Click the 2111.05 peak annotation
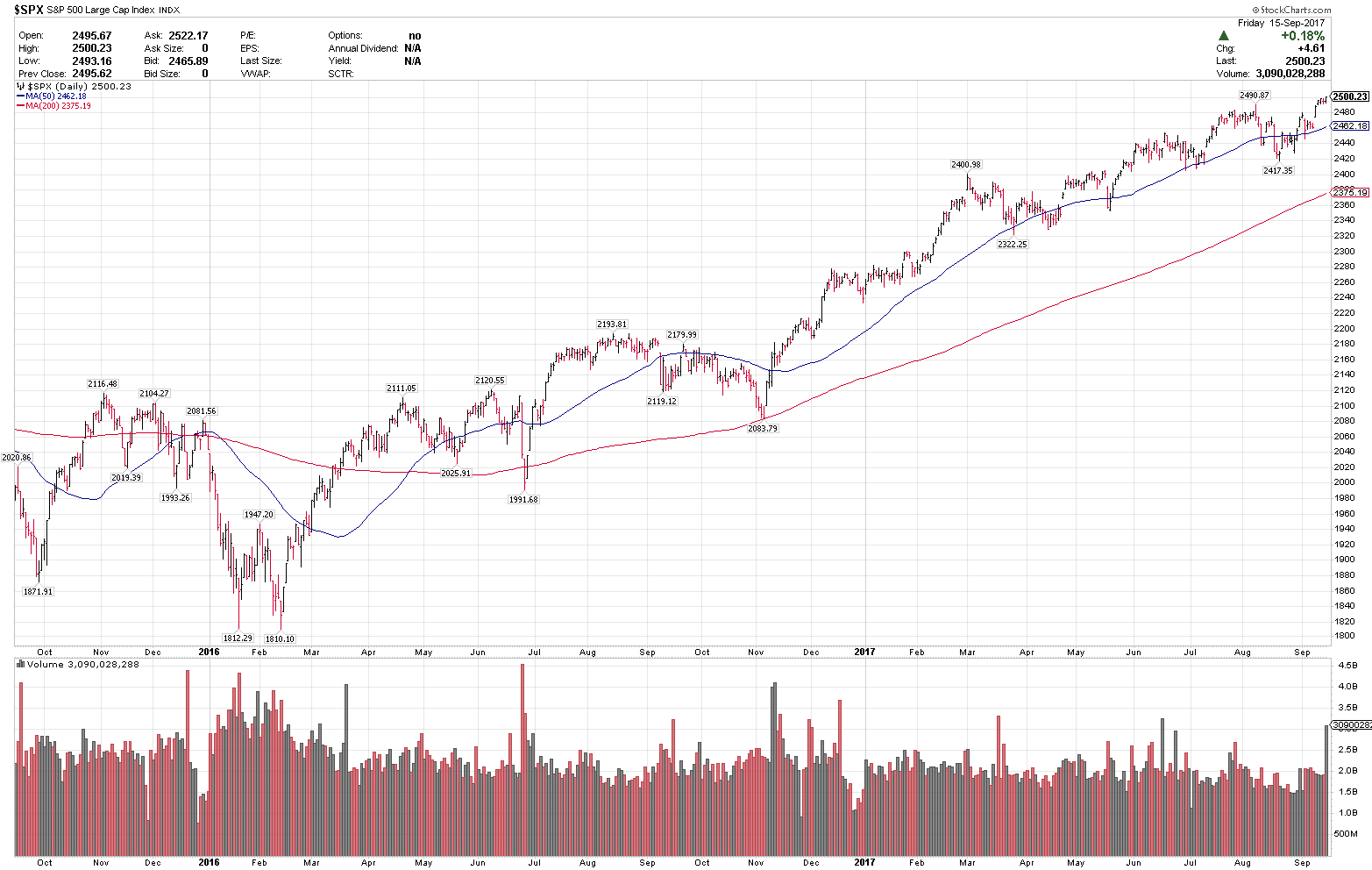 coord(402,389)
